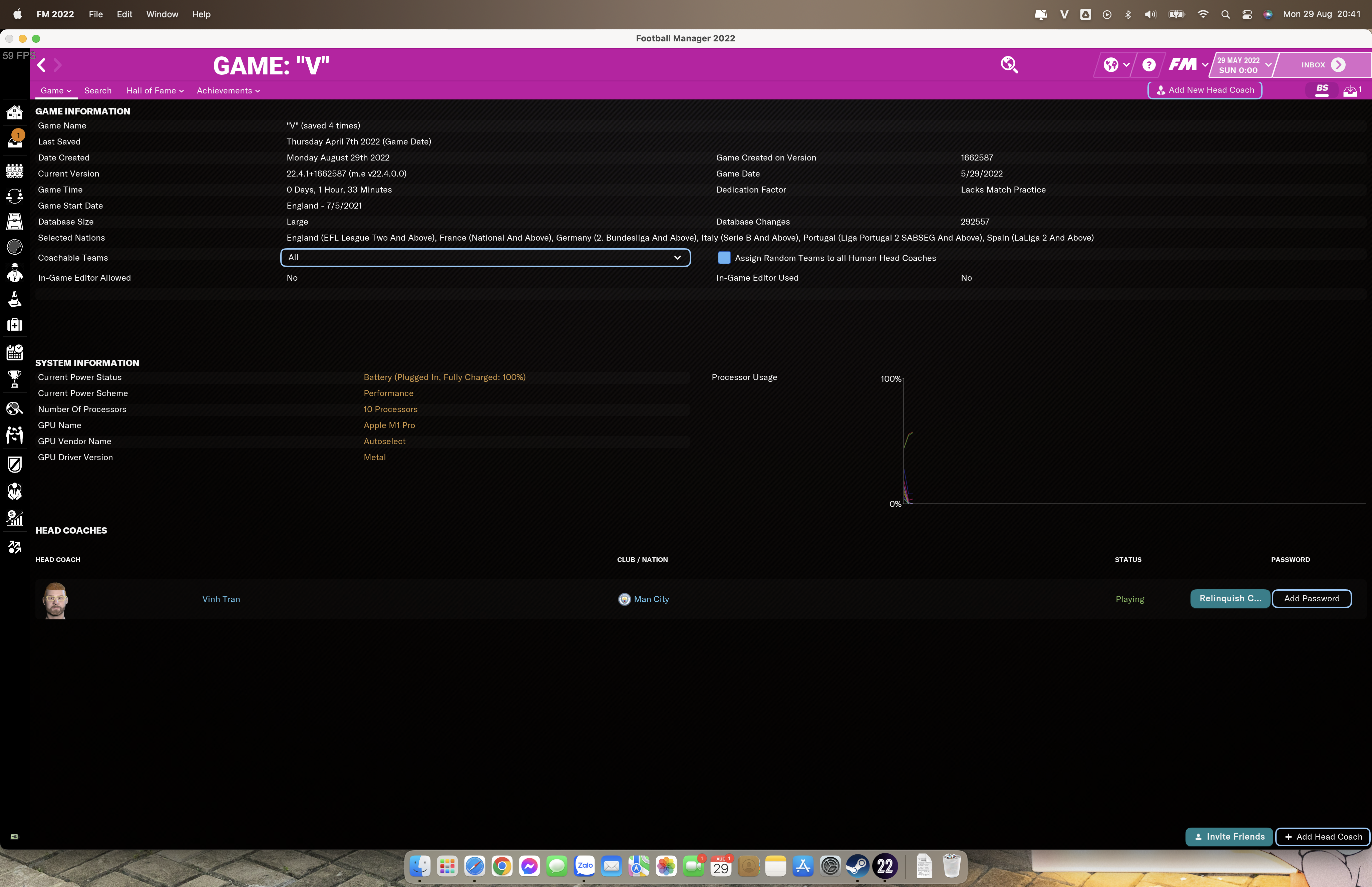Open the Medical Centre first-aid icon

(14, 325)
